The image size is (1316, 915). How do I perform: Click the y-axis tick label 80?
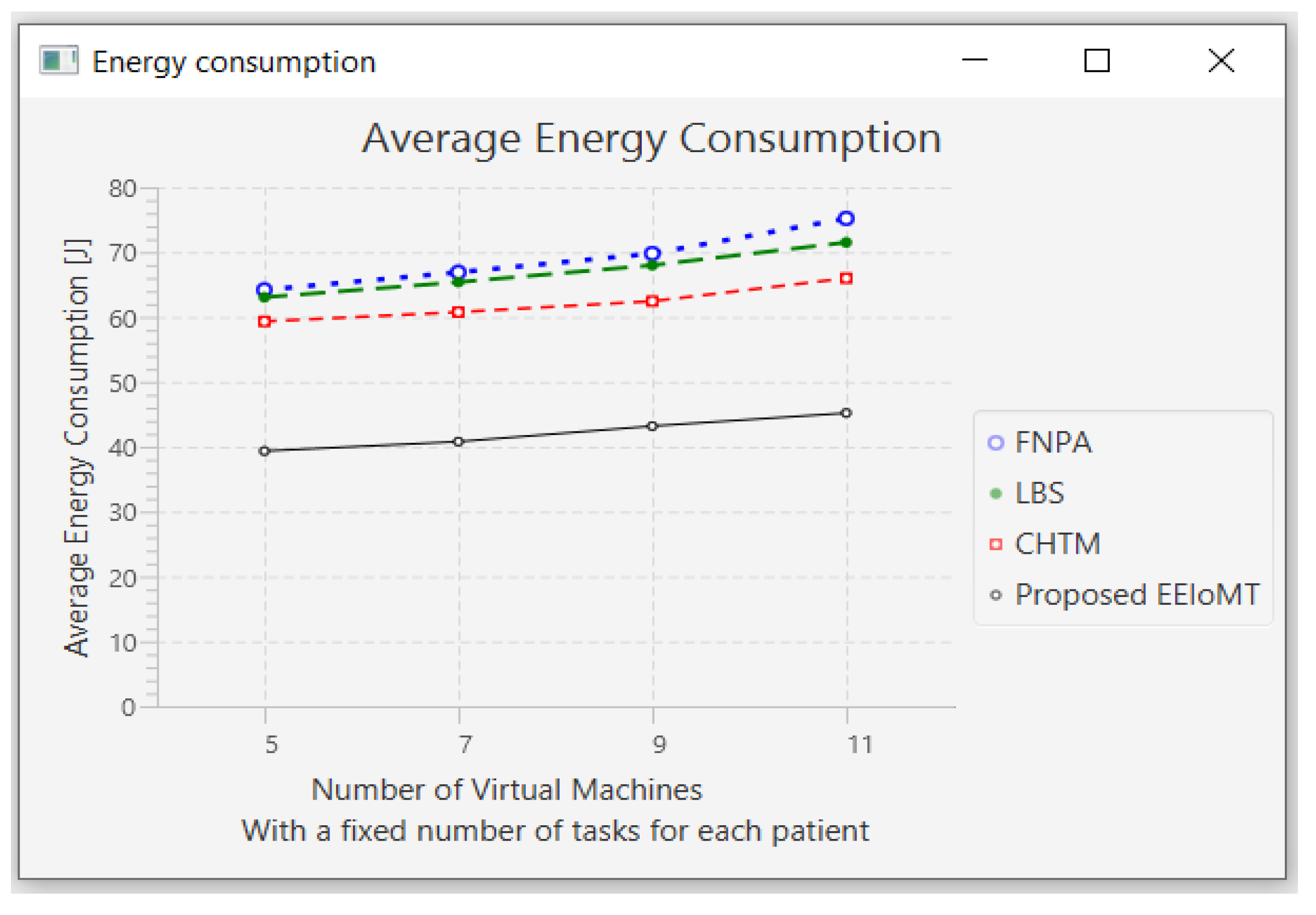tap(122, 189)
